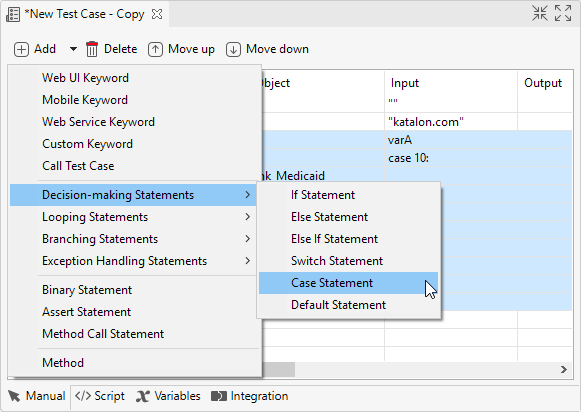Switch to the Manual tab
This screenshot has width=581, height=412.
37,396
